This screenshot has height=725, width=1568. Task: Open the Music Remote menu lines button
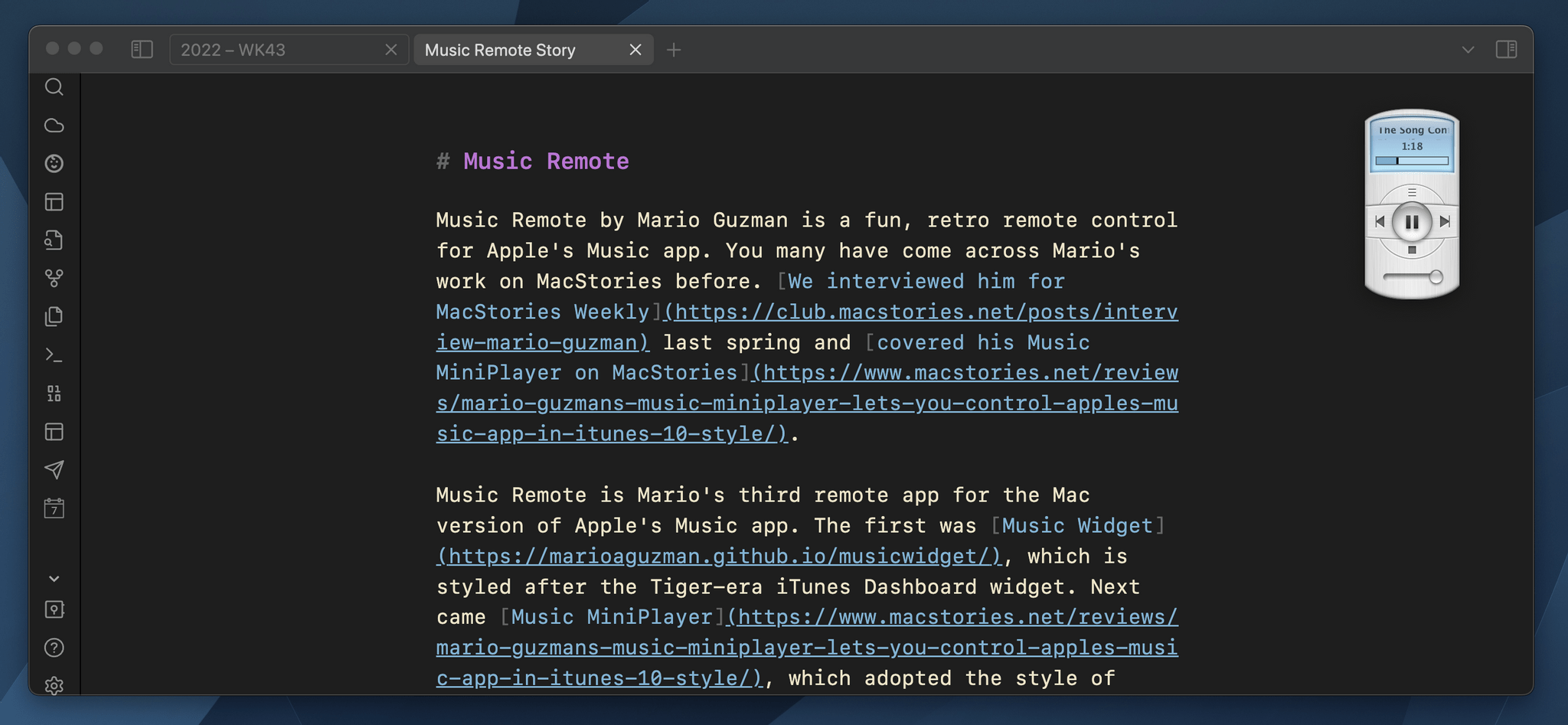point(1412,192)
